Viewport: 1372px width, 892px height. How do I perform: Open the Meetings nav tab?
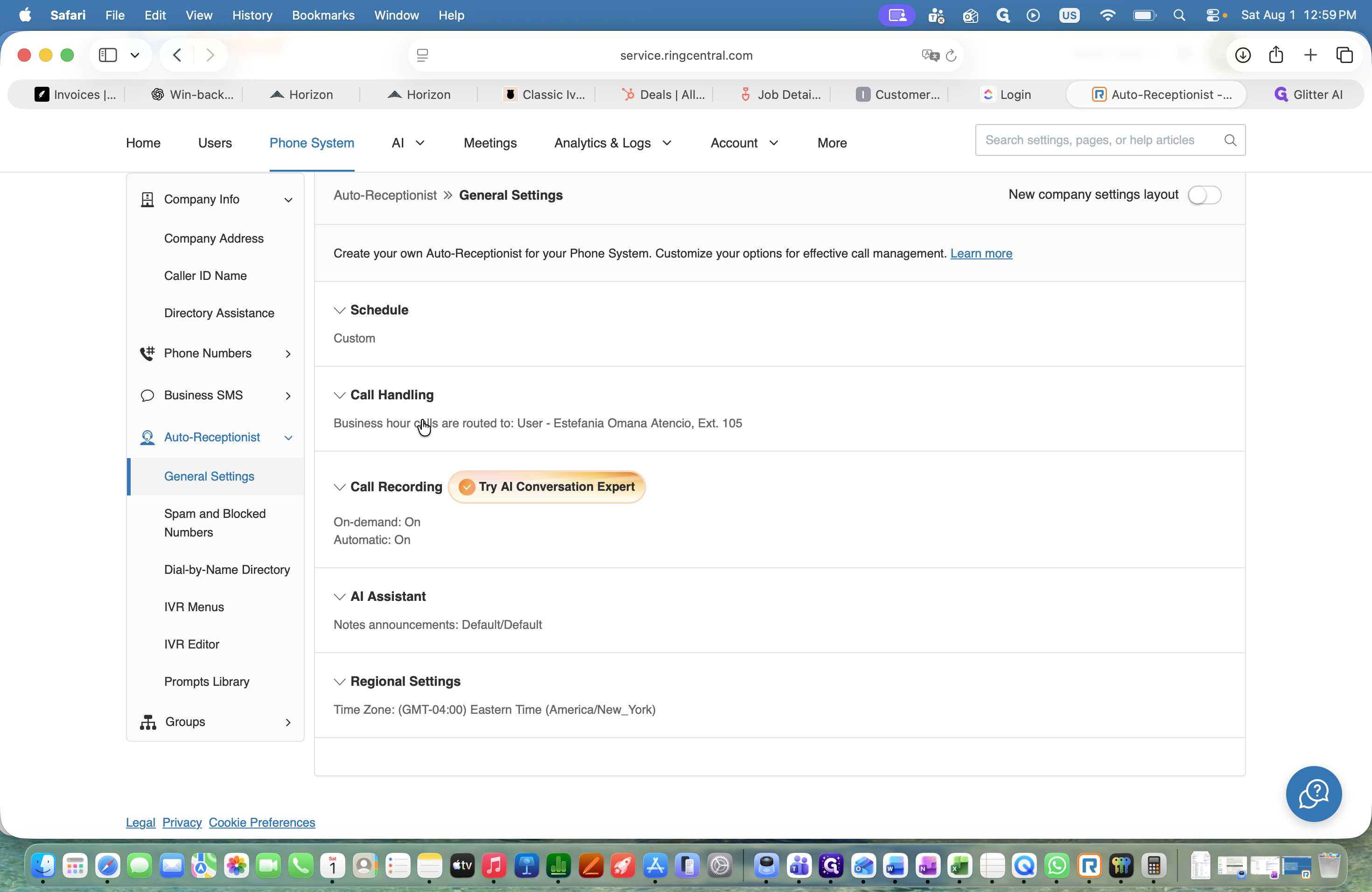pos(490,143)
